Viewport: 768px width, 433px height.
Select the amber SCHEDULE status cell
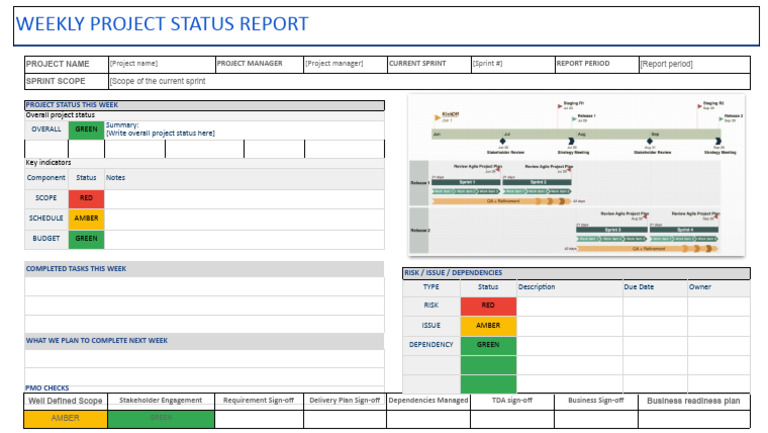click(86, 218)
